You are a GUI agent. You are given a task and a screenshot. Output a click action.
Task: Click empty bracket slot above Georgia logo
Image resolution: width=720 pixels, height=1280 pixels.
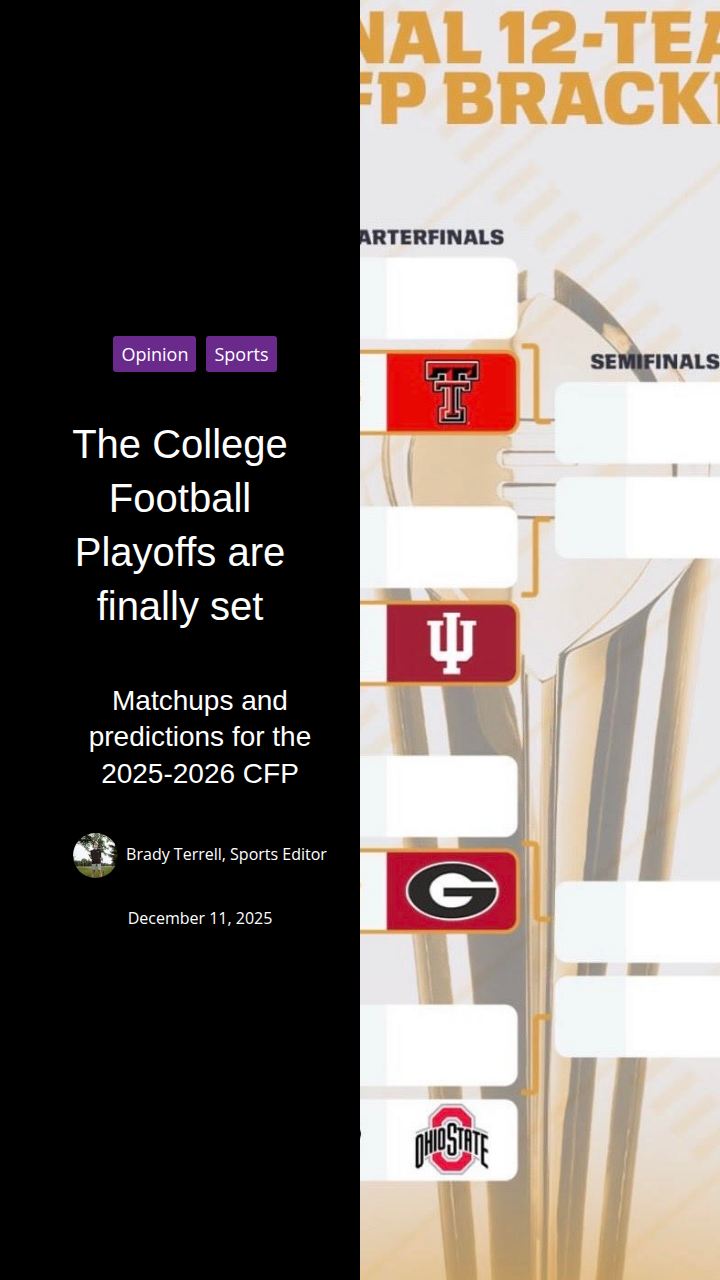click(x=440, y=796)
